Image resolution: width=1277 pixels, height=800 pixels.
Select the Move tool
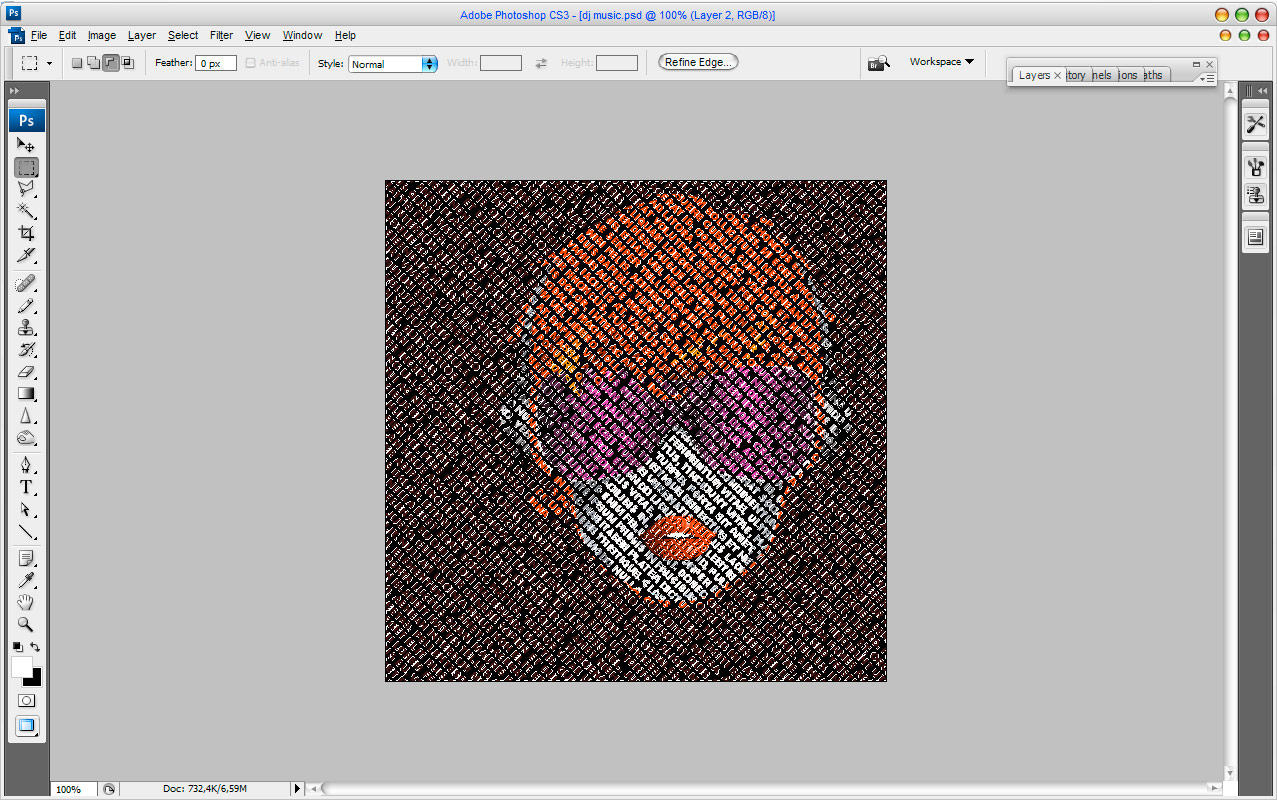point(26,146)
